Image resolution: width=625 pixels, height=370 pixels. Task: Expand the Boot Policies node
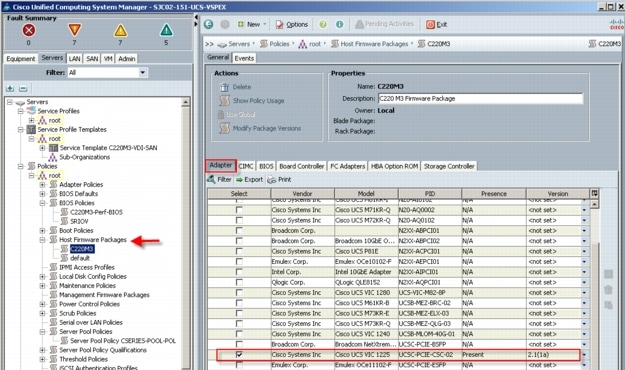pos(43,230)
